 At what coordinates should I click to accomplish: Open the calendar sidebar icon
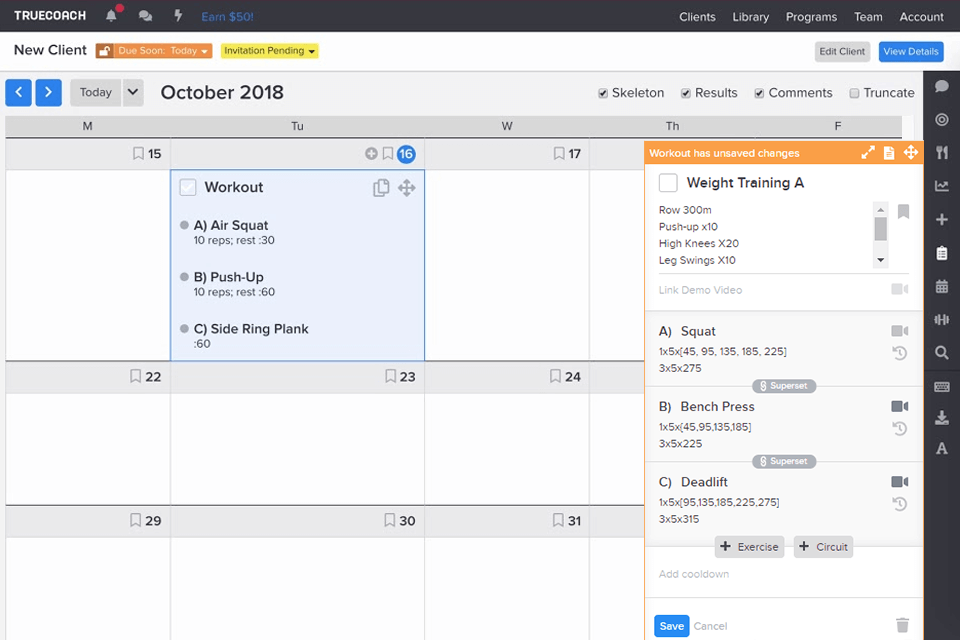[x=942, y=286]
